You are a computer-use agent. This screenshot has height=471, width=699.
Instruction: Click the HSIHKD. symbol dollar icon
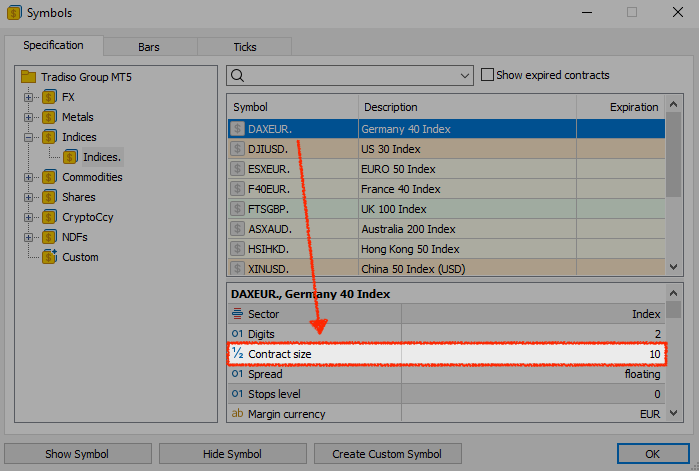(237, 249)
